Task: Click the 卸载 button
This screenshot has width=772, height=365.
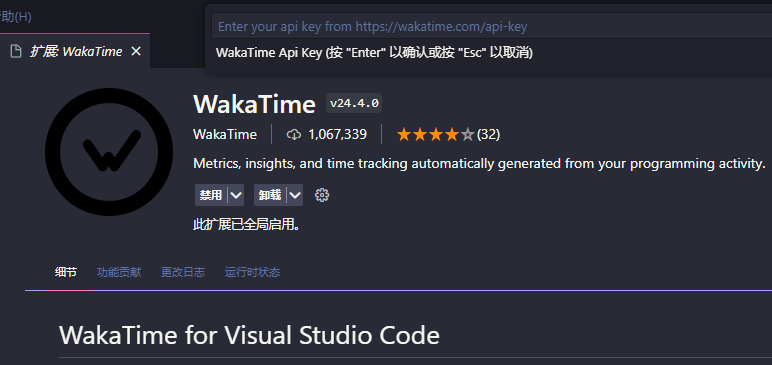Action: coord(270,195)
